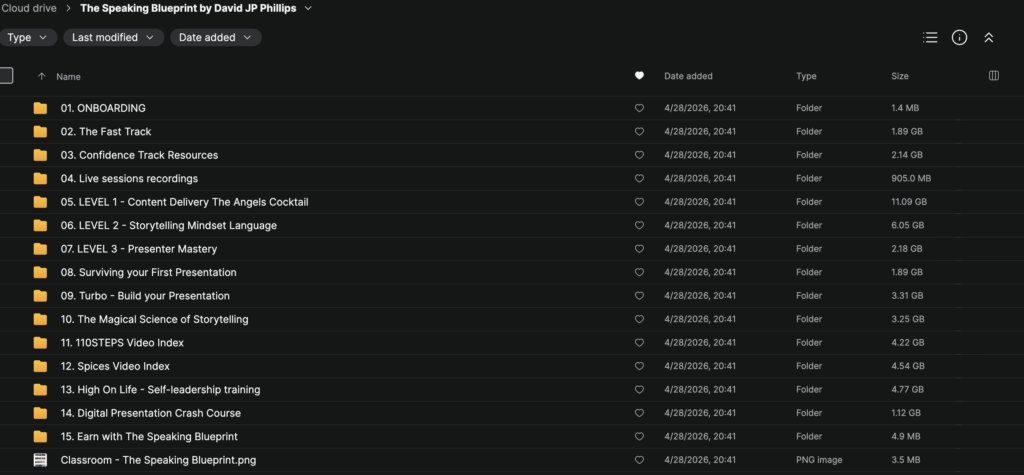Click folder icon for 01. ONBOARDING

pyautogui.click(x=40, y=108)
